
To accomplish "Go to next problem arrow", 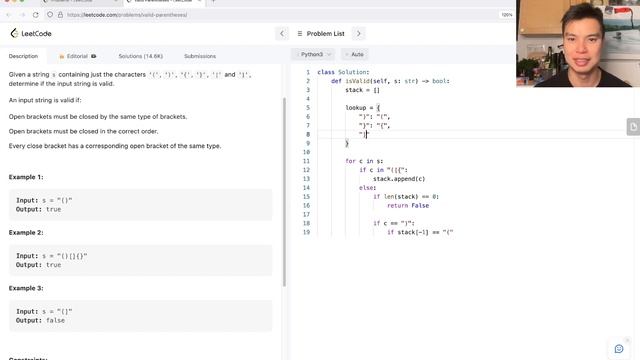I will pos(359,33).
